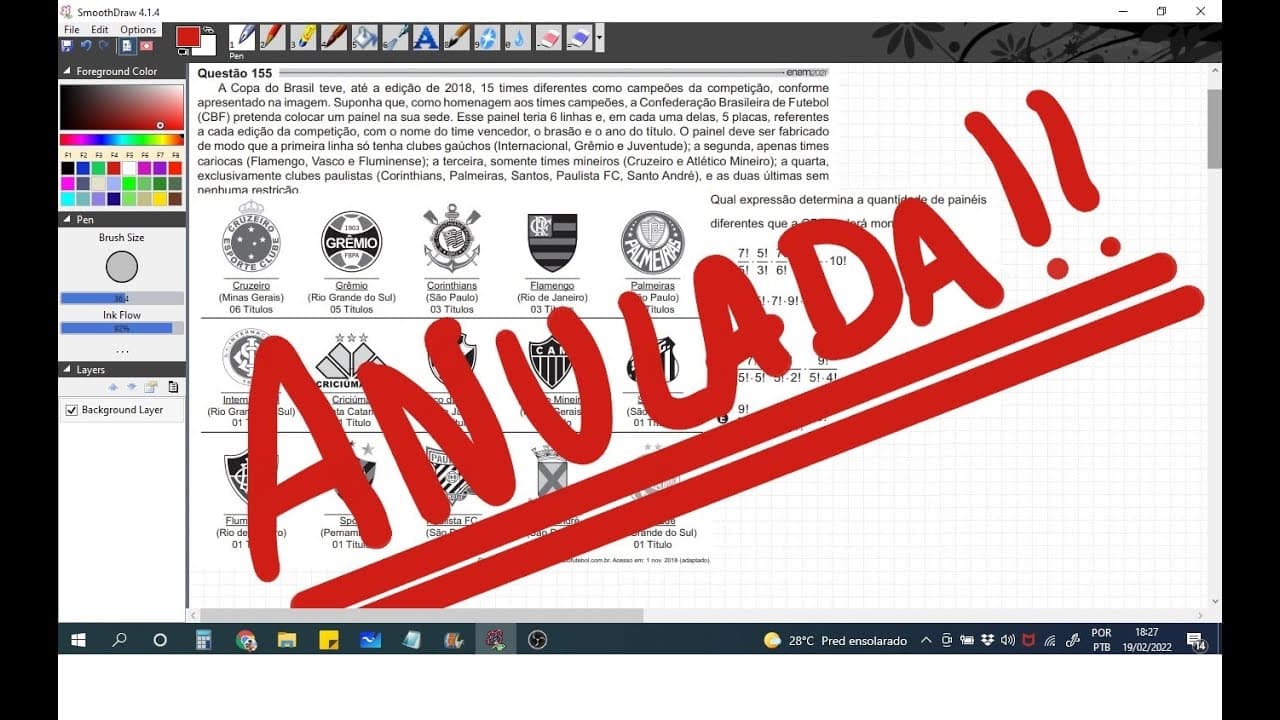Choose the brown swatch in bottom palette row

point(175,199)
